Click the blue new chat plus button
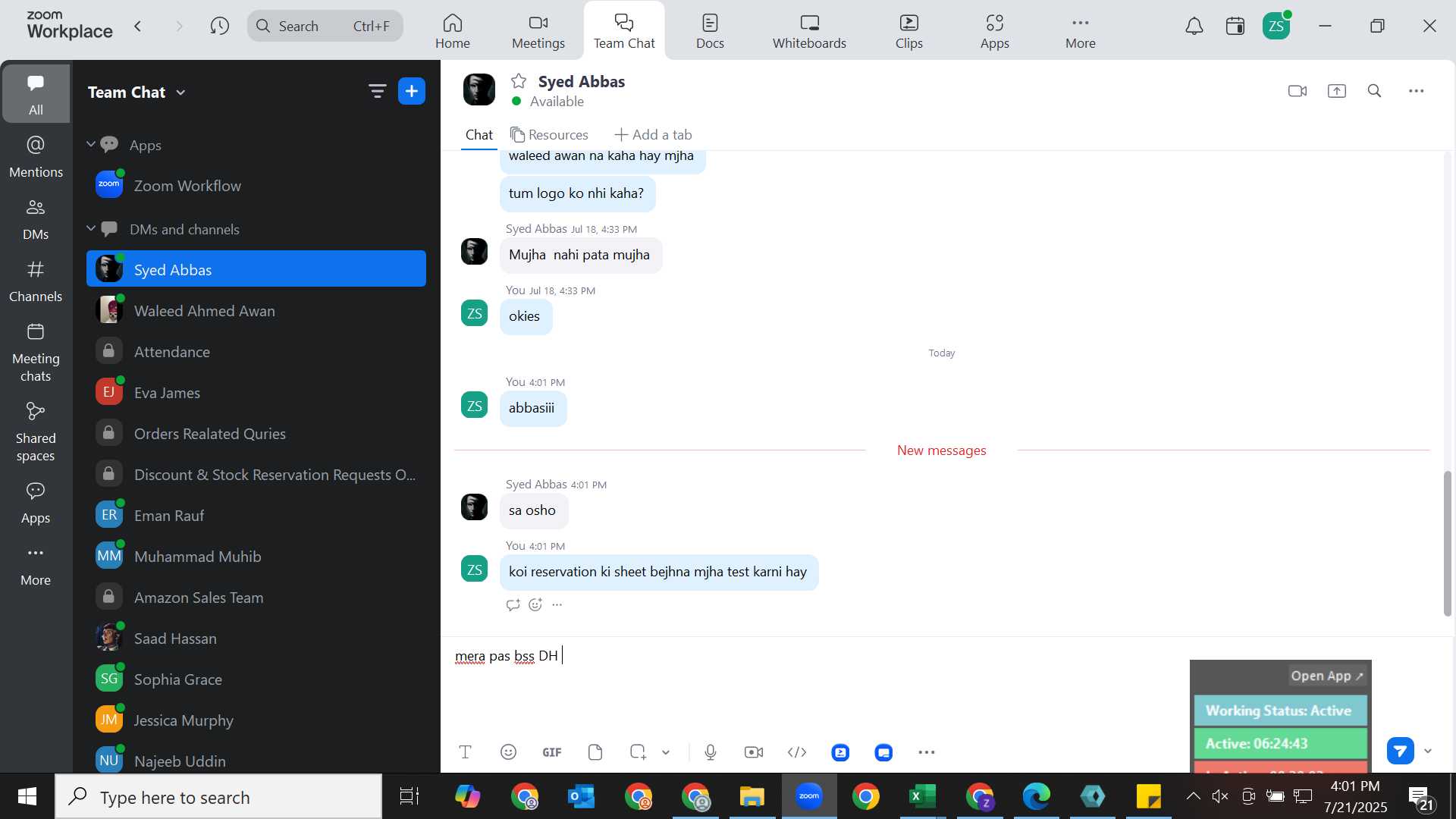Viewport: 1456px width, 819px height. pyautogui.click(x=412, y=92)
